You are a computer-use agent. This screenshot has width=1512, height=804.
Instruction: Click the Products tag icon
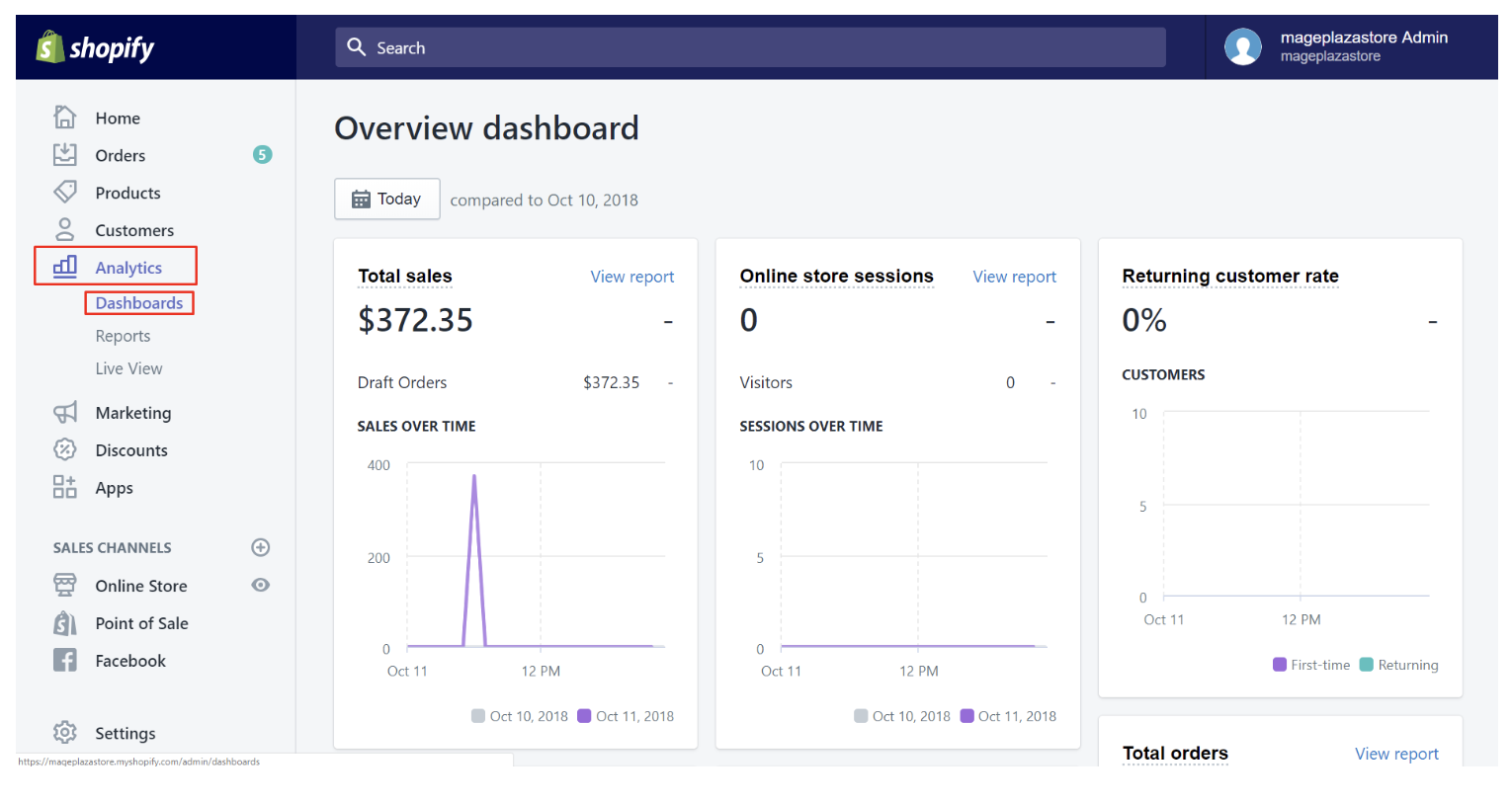pyautogui.click(x=64, y=192)
